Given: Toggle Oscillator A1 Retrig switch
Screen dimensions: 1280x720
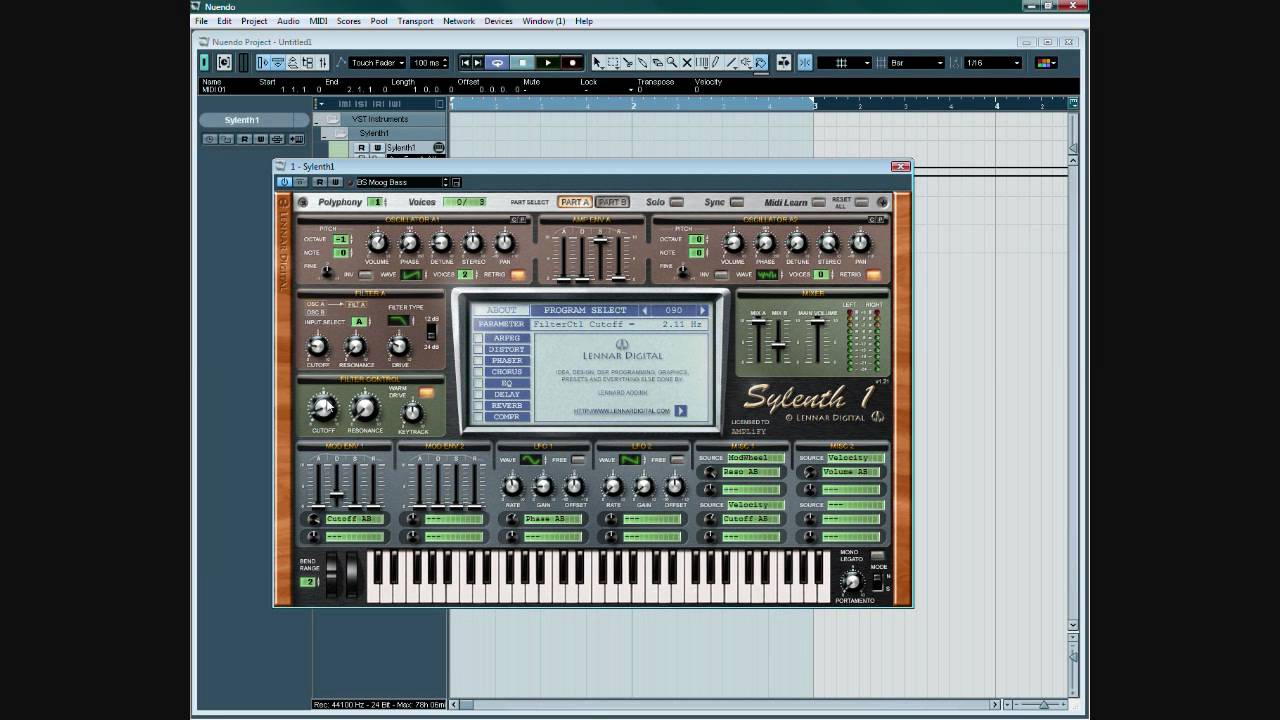Looking at the screenshot, I should 518,275.
